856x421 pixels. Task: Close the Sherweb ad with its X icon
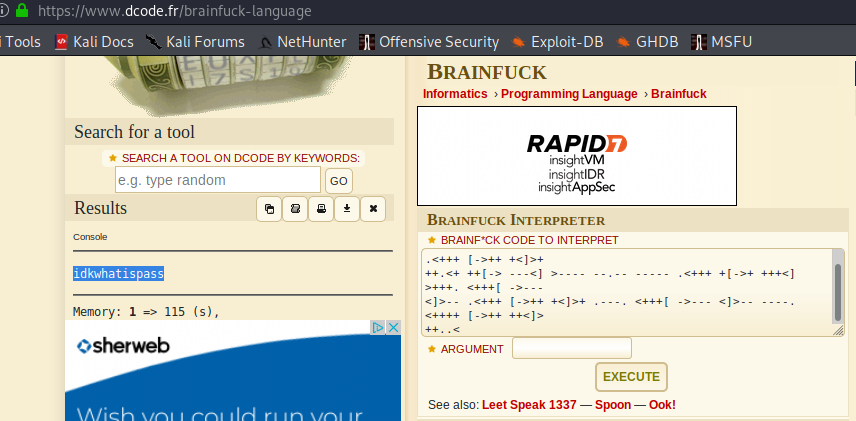[x=393, y=328]
